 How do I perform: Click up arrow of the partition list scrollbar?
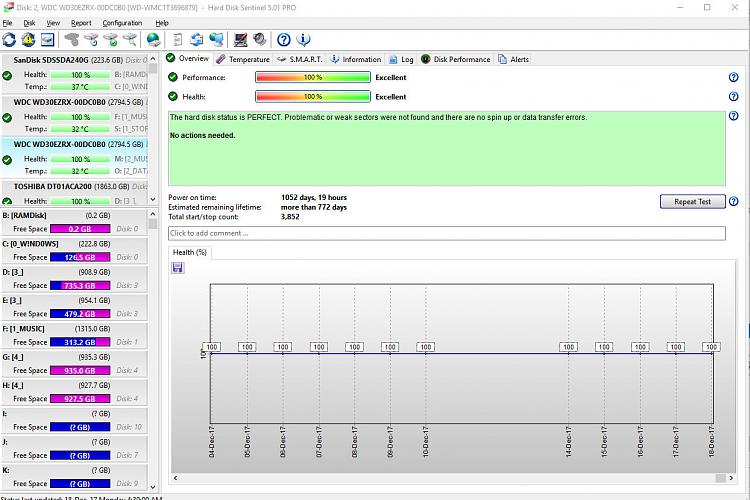(153, 213)
